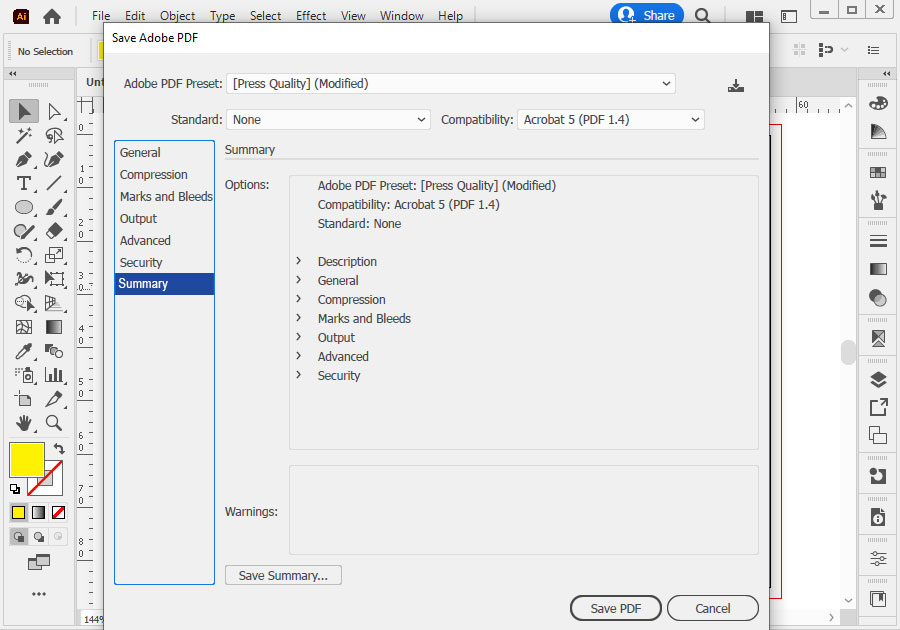Select the Perspective Grid tool

tap(54, 302)
